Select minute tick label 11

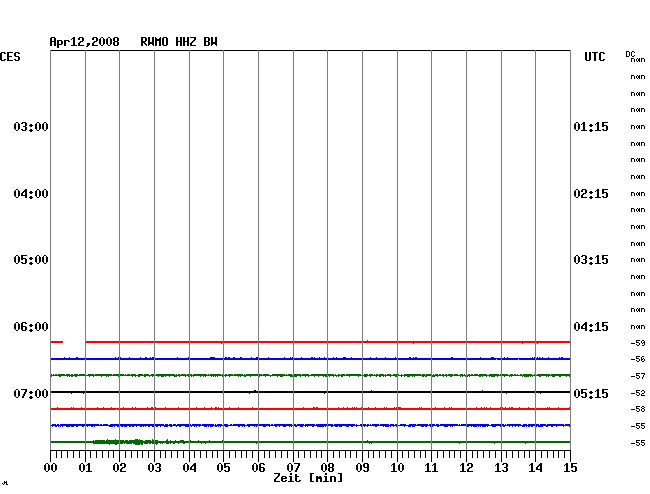coord(432,467)
